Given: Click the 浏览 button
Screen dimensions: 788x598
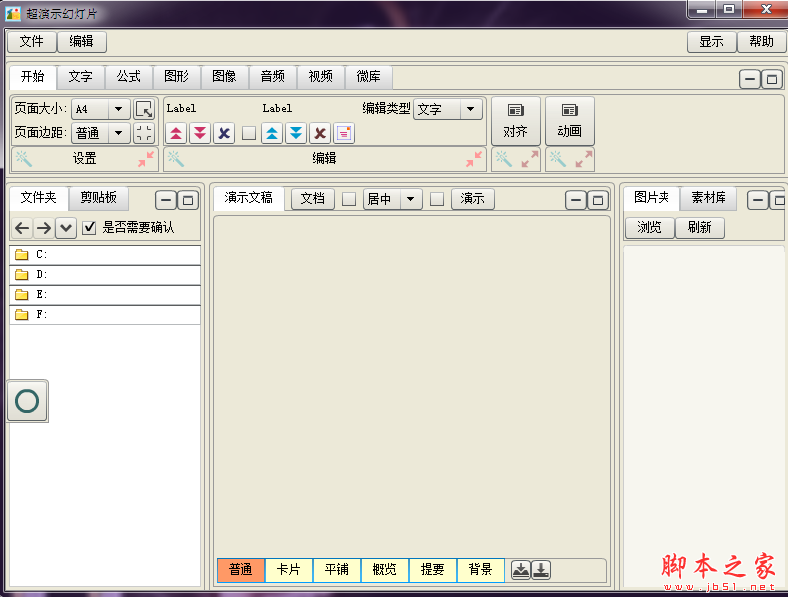Looking at the screenshot, I should (x=649, y=228).
